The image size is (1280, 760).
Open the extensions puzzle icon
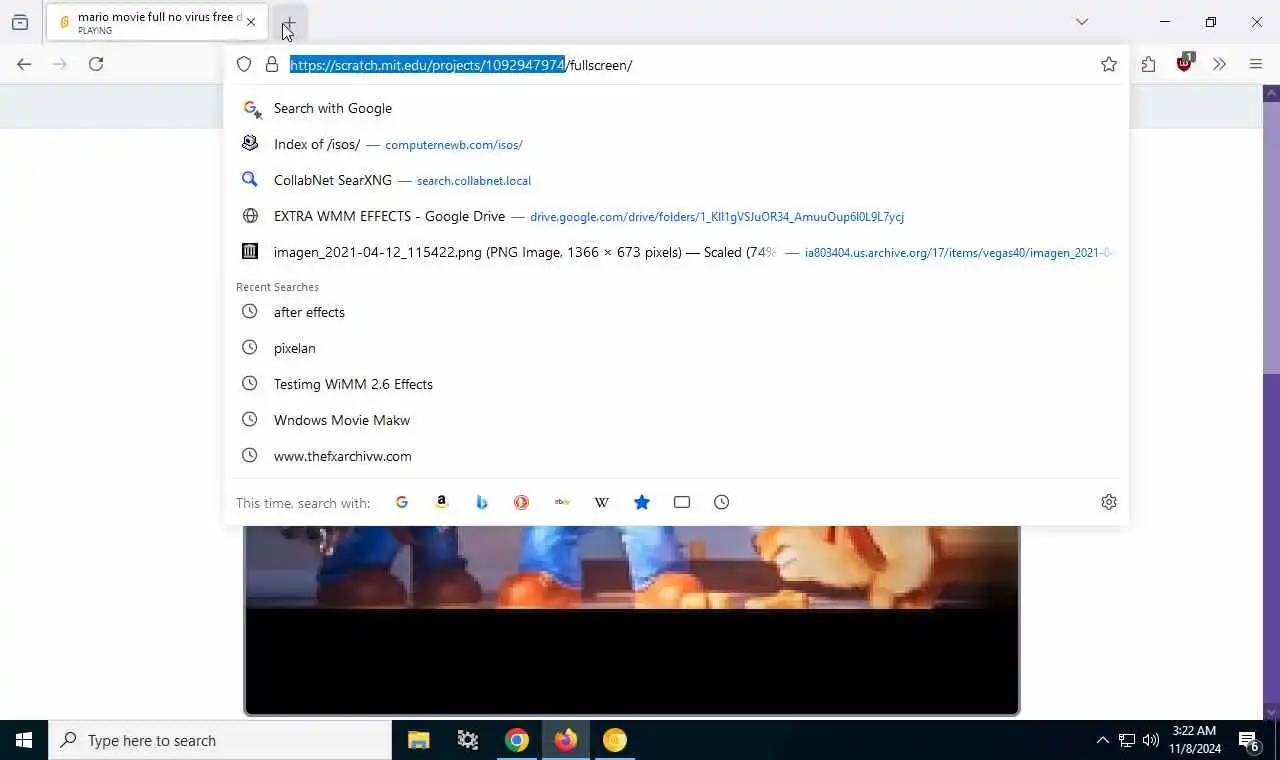[x=1148, y=64]
